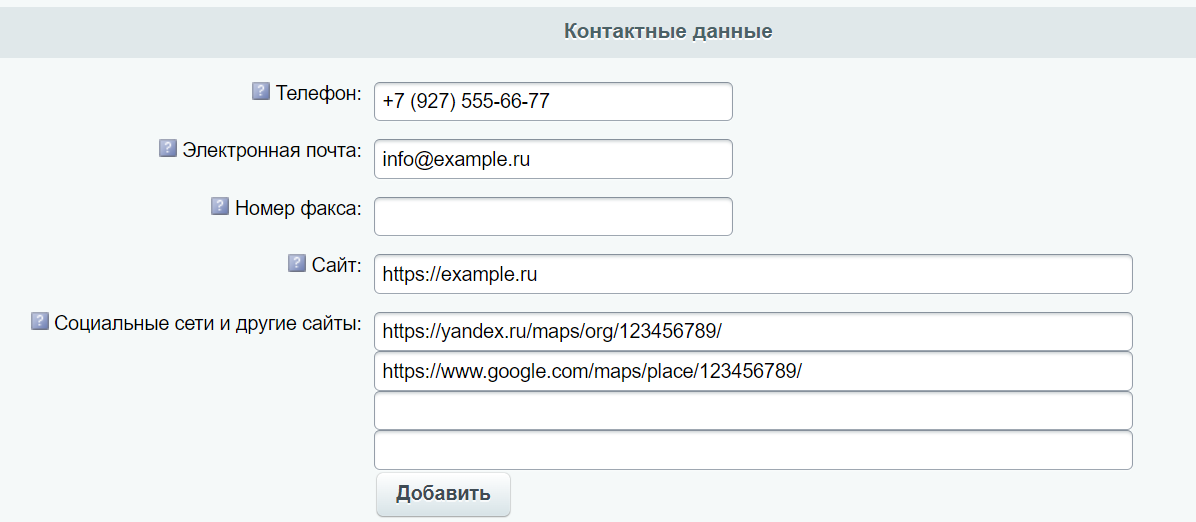Click the Телефон label text
Image resolution: width=1196 pixels, height=522 pixels.
[319, 93]
